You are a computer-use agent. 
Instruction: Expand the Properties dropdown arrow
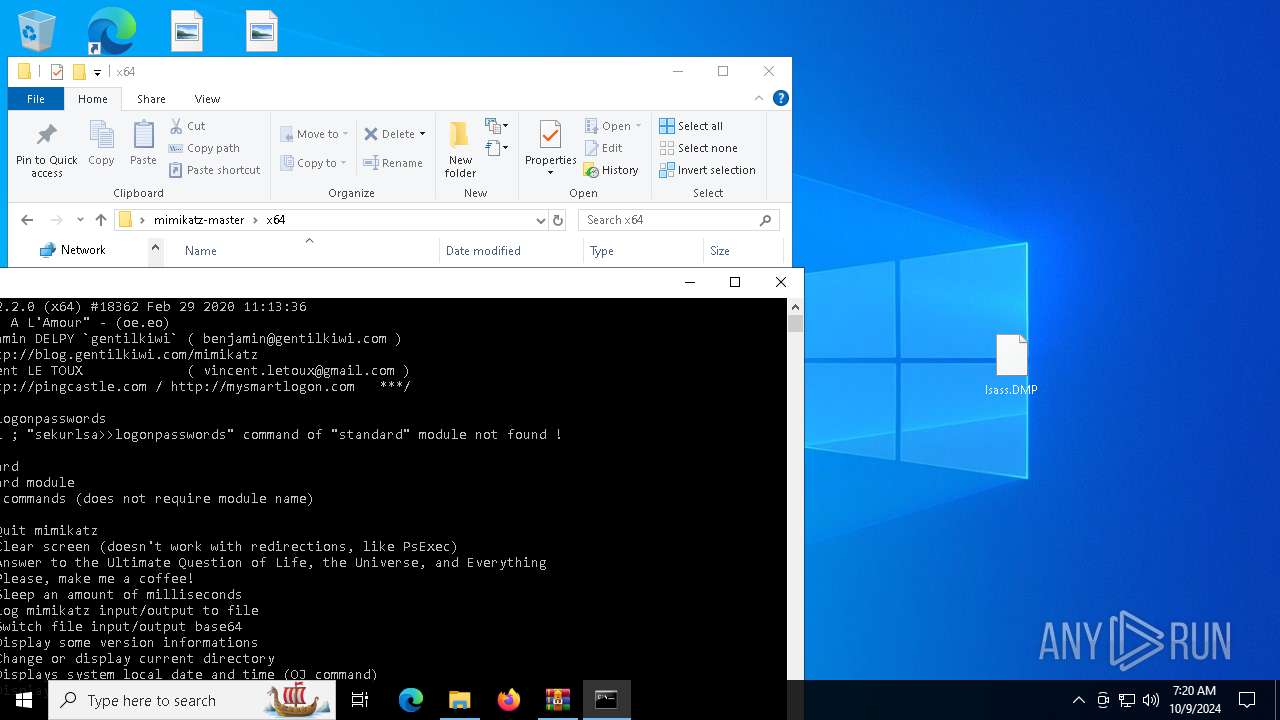550,173
